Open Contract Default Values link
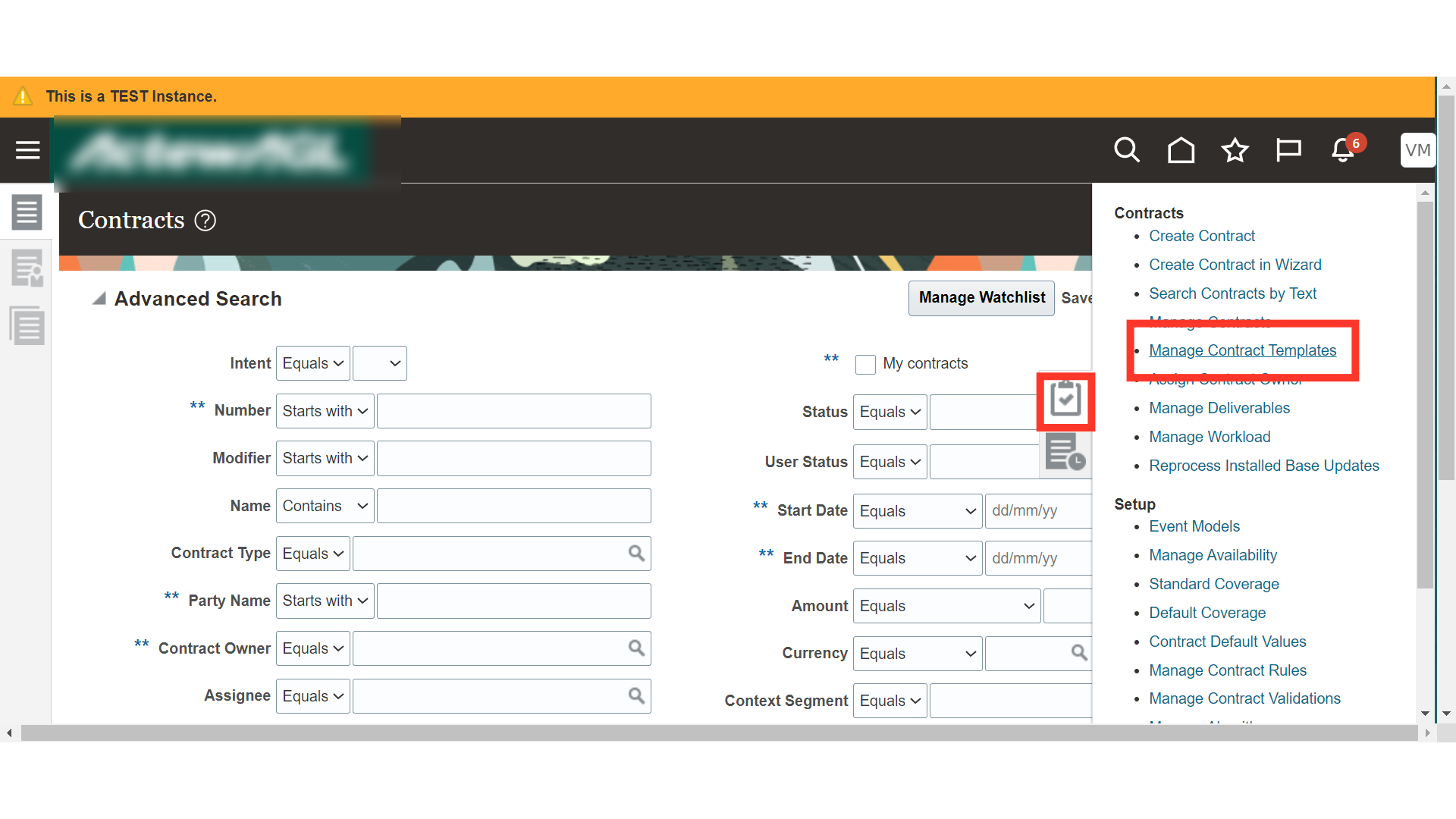Viewport: 1456px width, 819px height. pos(1227,642)
